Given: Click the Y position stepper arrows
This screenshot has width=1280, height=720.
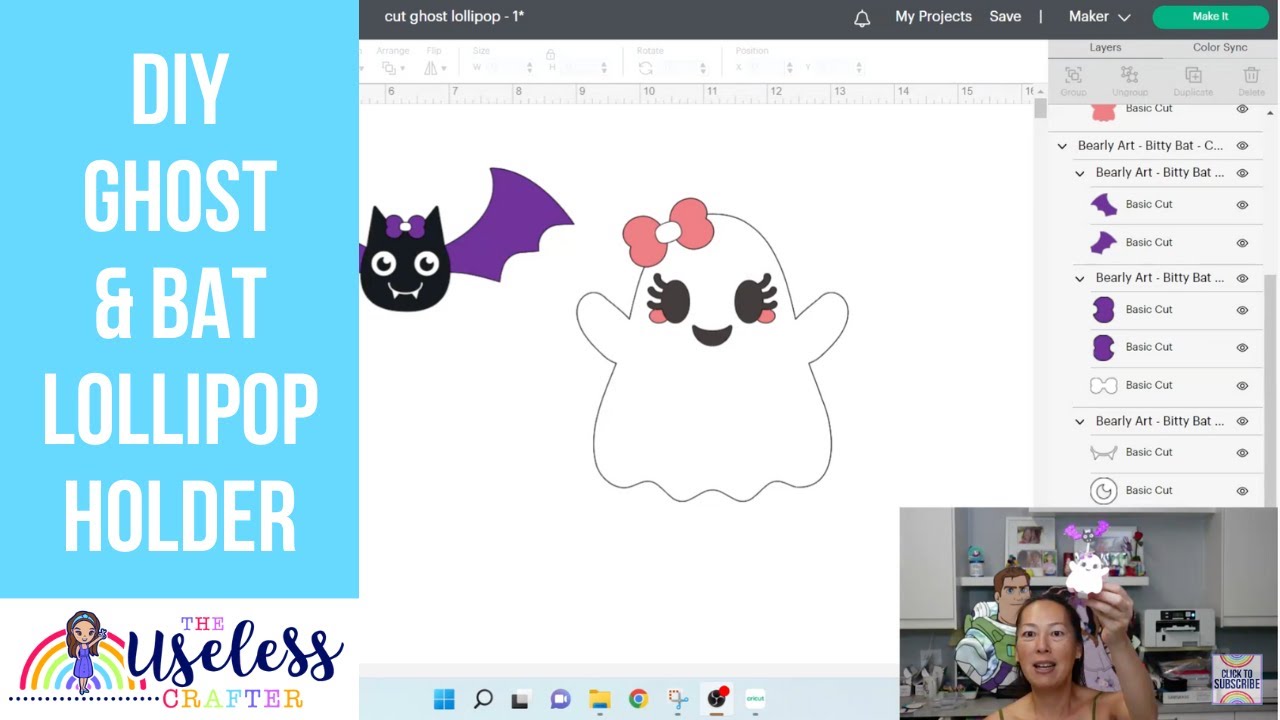Looking at the screenshot, I should click(x=858, y=68).
